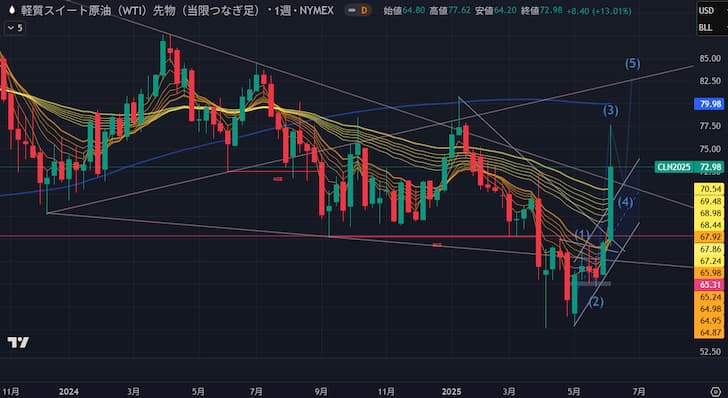Click the blue 79.98 moving average label
728x398 pixels.
(709, 104)
